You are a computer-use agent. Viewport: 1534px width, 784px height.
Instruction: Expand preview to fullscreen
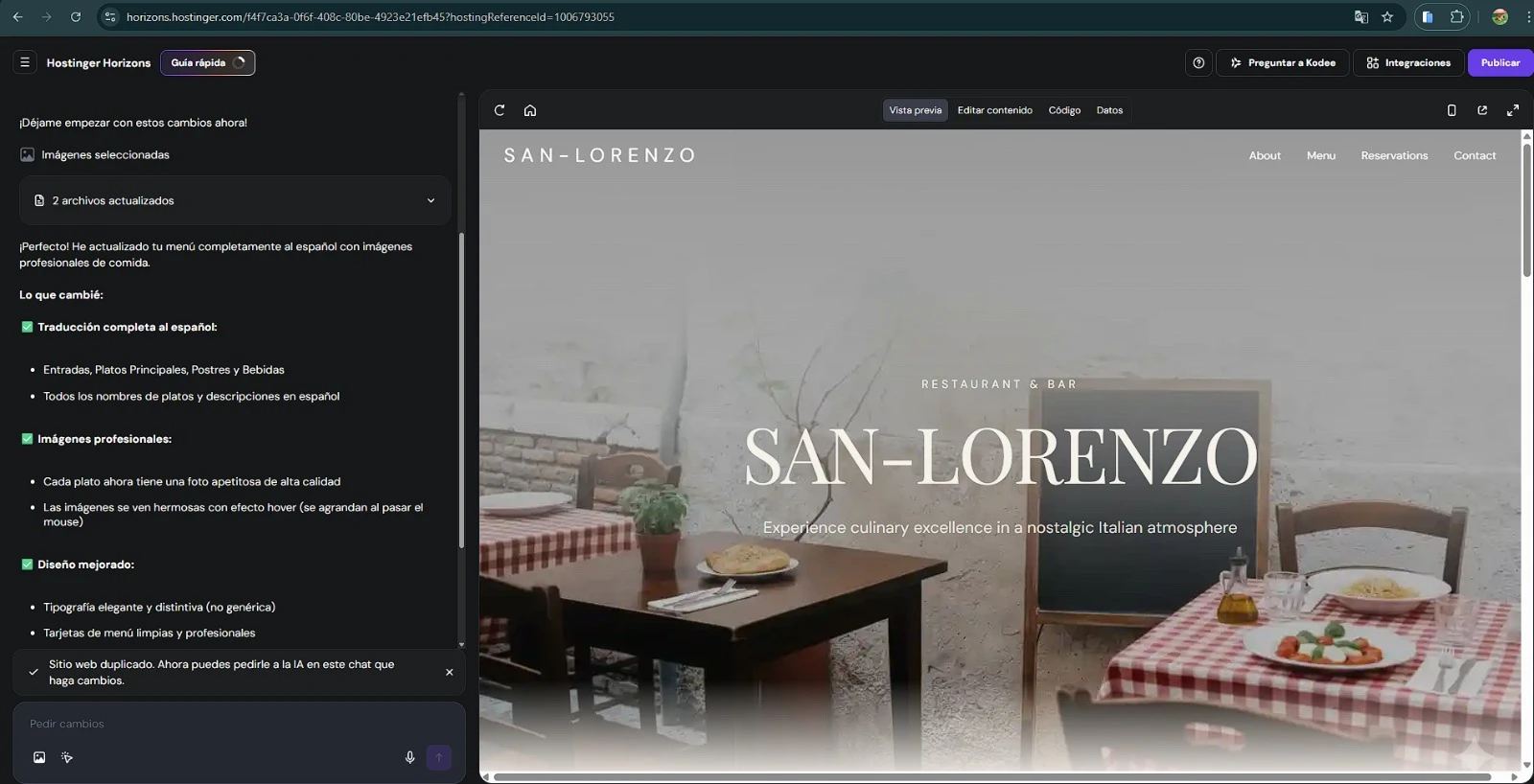[x=1513, y=110]
